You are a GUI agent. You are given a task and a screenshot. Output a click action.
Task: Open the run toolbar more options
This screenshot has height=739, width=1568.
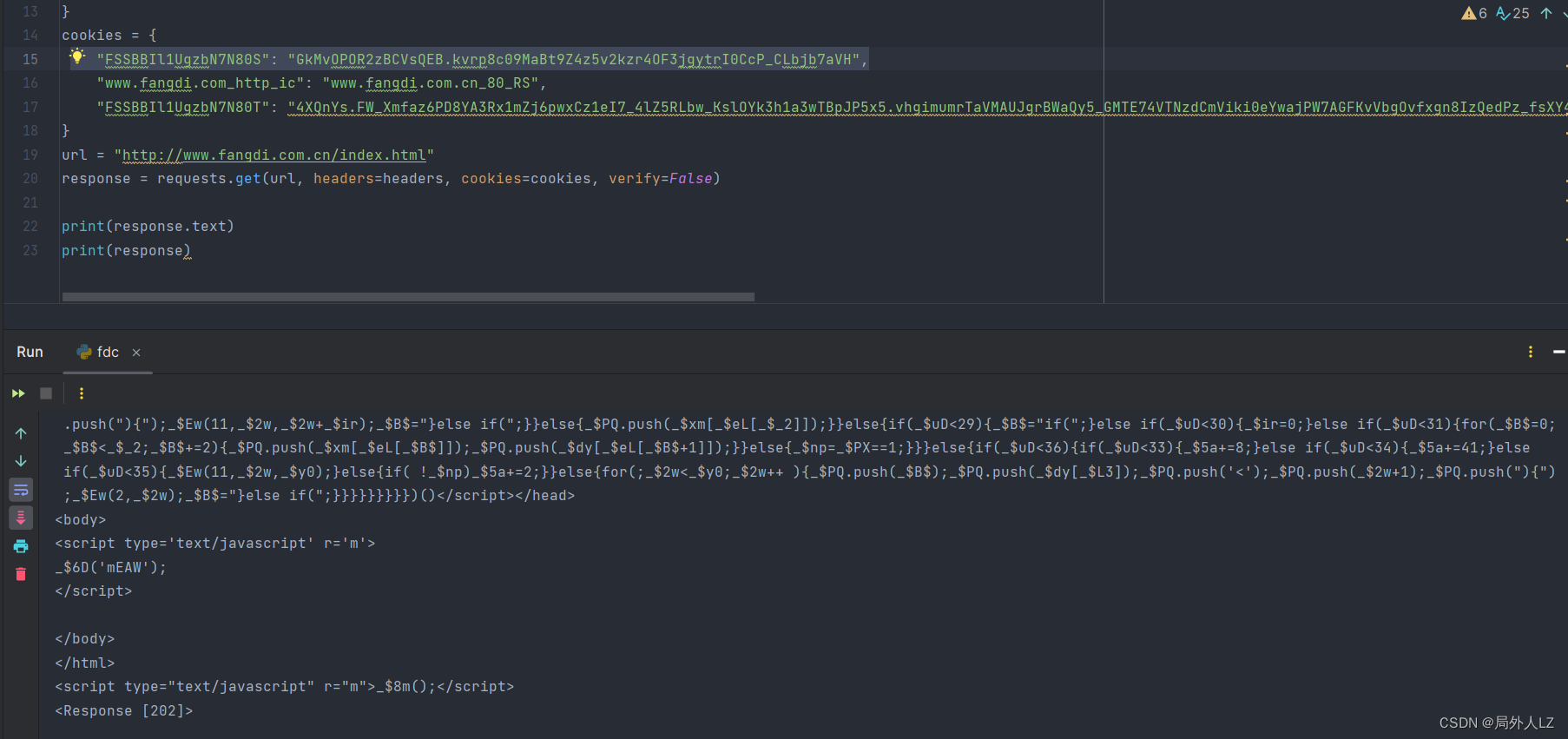82,393
